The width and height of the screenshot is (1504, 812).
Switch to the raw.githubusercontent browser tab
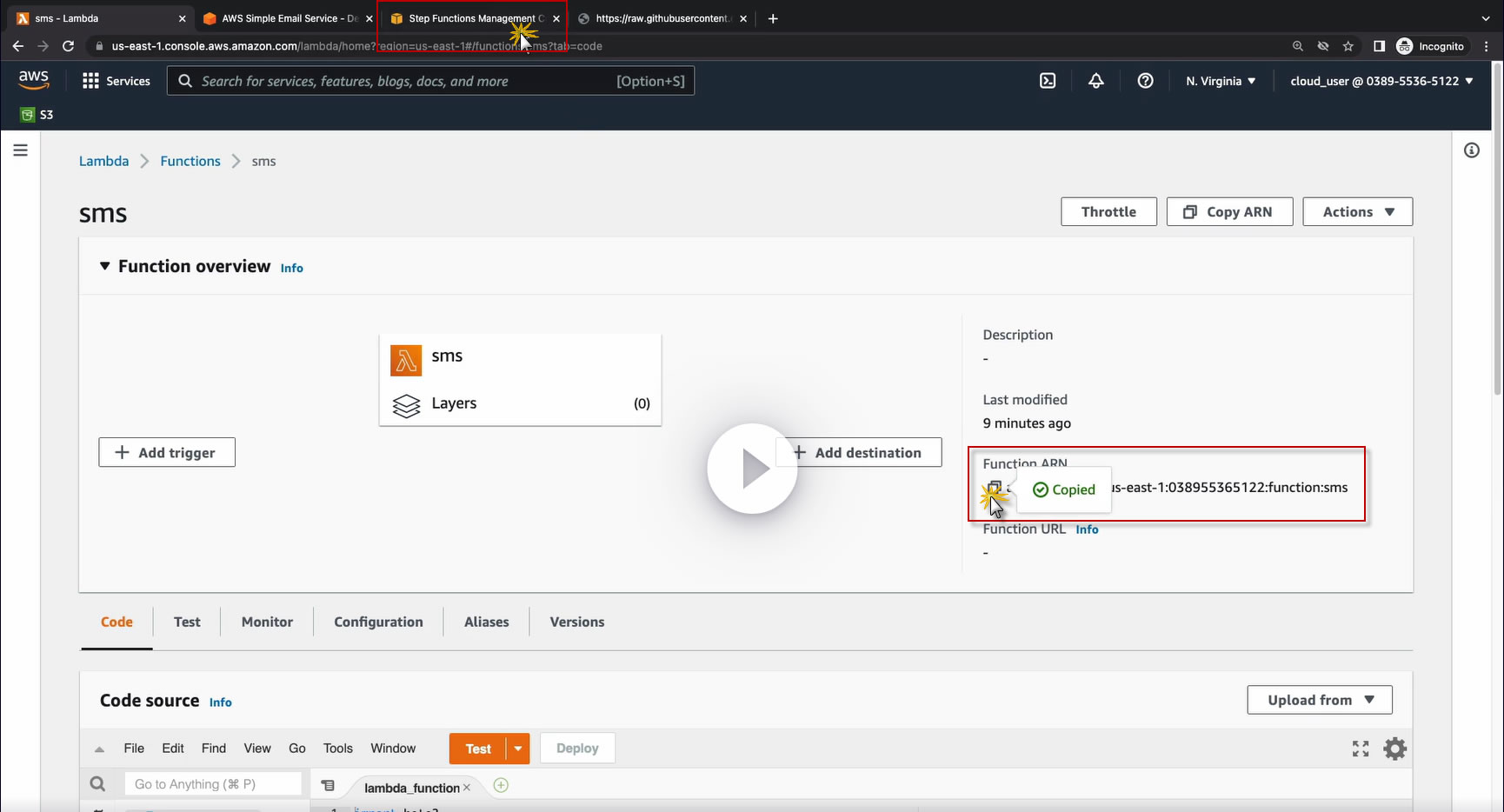point(662,18)
